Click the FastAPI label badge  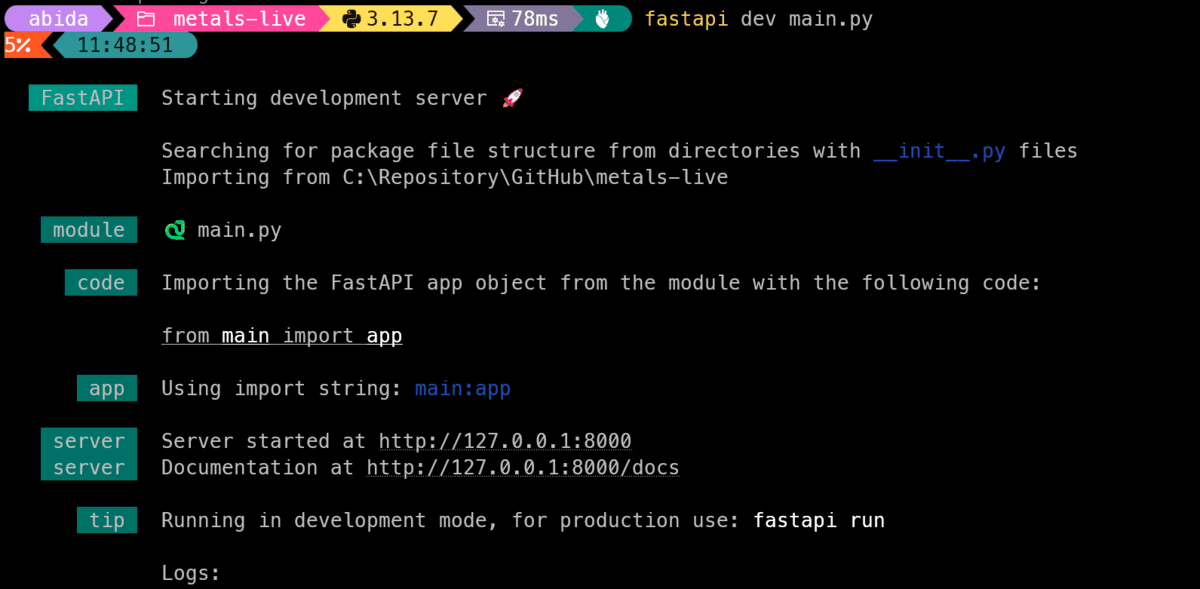[x=83, y=98]
